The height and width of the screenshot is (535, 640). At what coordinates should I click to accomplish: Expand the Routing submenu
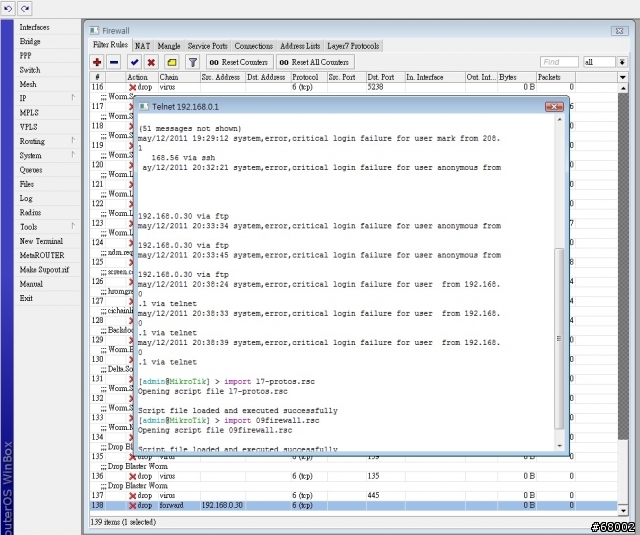(x=40, y=141)
